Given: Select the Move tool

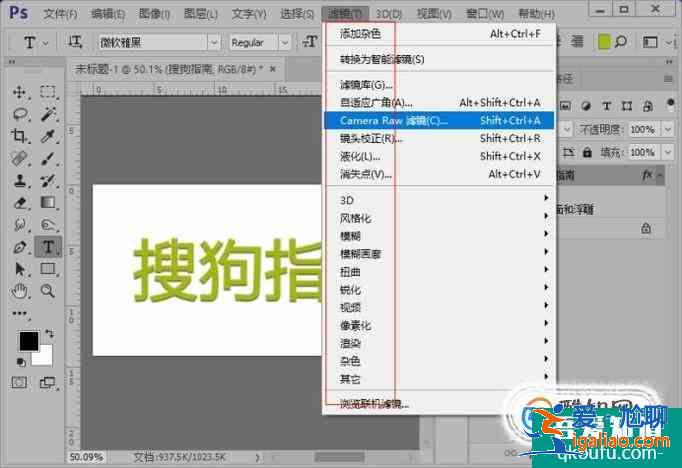Looking at the screenshot, I should click(x=19, y=92).
